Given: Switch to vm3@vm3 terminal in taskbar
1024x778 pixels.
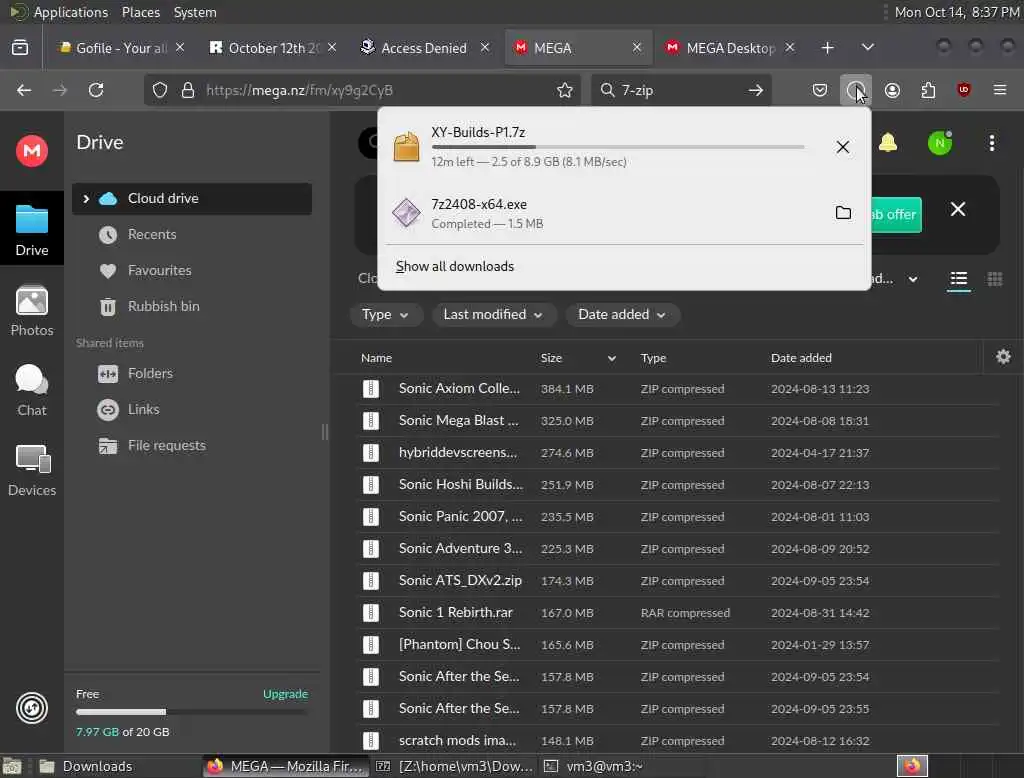Looking at the screenshot, I should tap(604, 766).
